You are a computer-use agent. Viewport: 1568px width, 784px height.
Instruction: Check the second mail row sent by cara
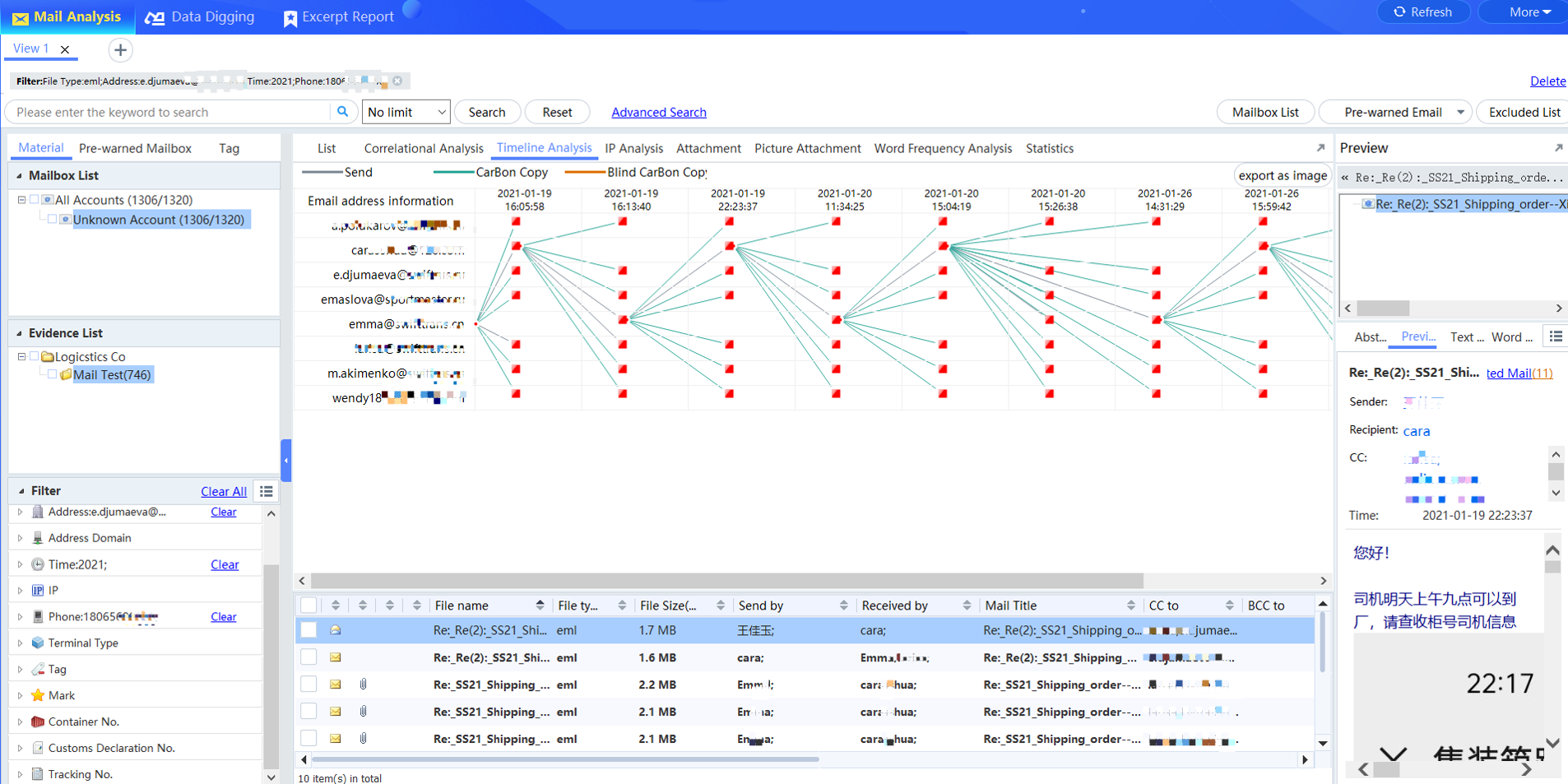point(308,657)
